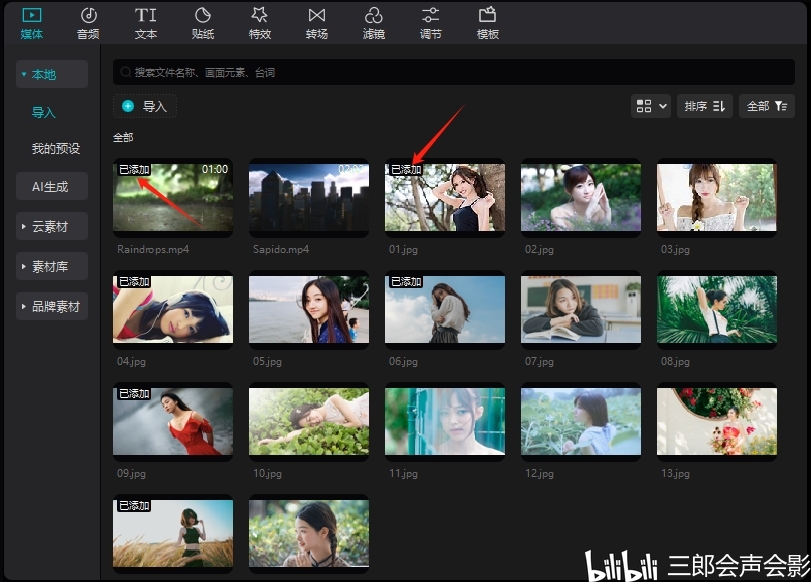
Task: Pick the 11.jpg image thumbnail
Action: click(445, 422)
